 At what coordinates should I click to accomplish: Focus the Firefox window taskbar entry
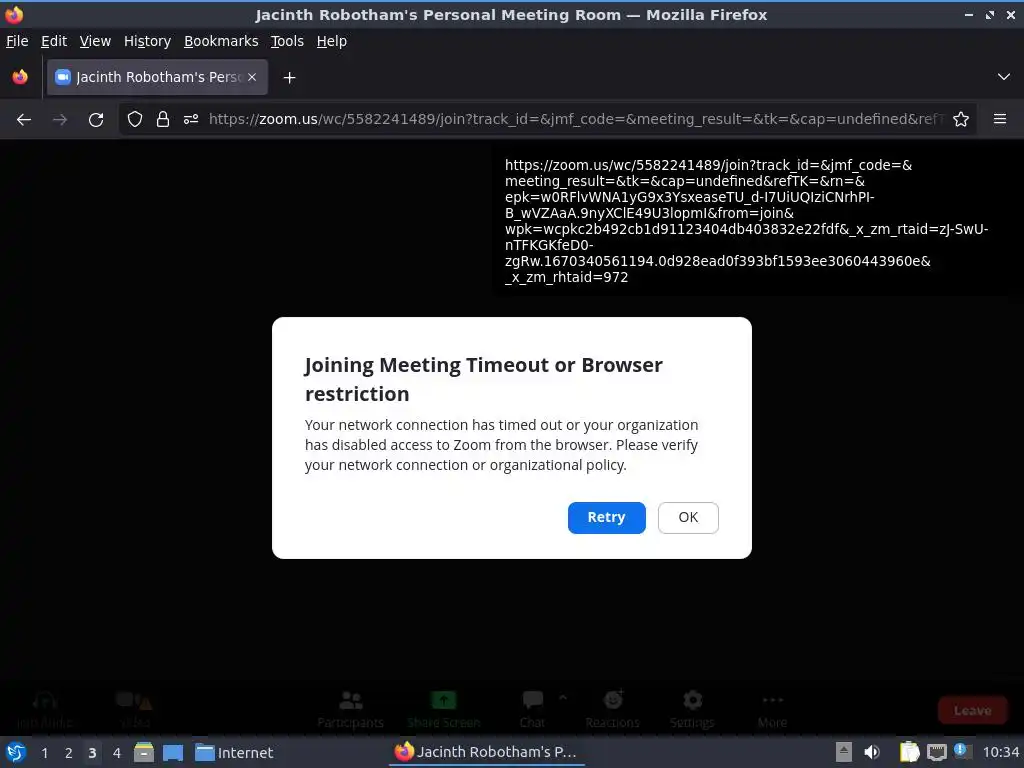487,752
